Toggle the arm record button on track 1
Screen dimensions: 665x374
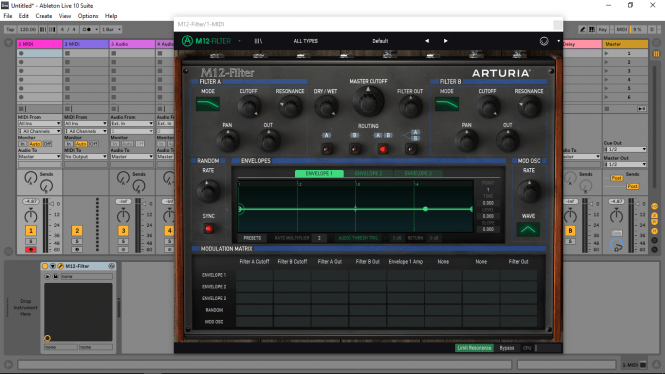[31, 250]
